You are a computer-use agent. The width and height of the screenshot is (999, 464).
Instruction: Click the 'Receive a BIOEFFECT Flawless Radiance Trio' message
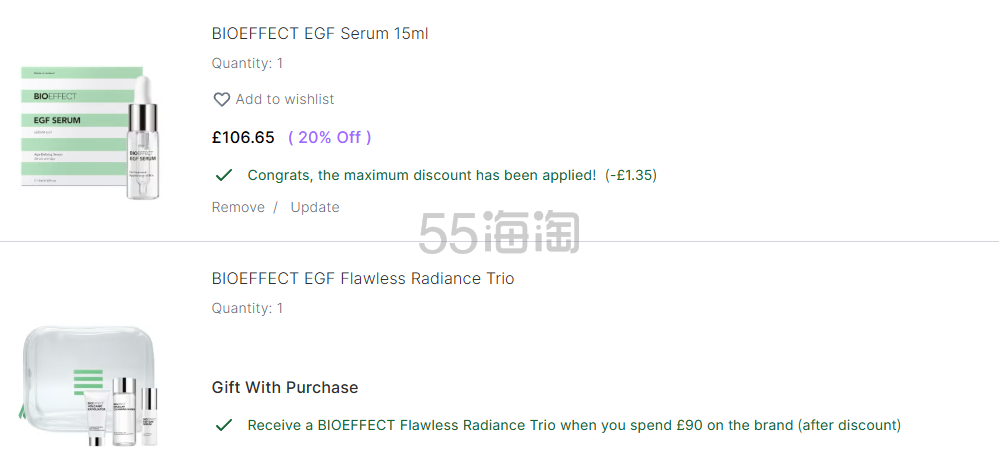[574, 425]
